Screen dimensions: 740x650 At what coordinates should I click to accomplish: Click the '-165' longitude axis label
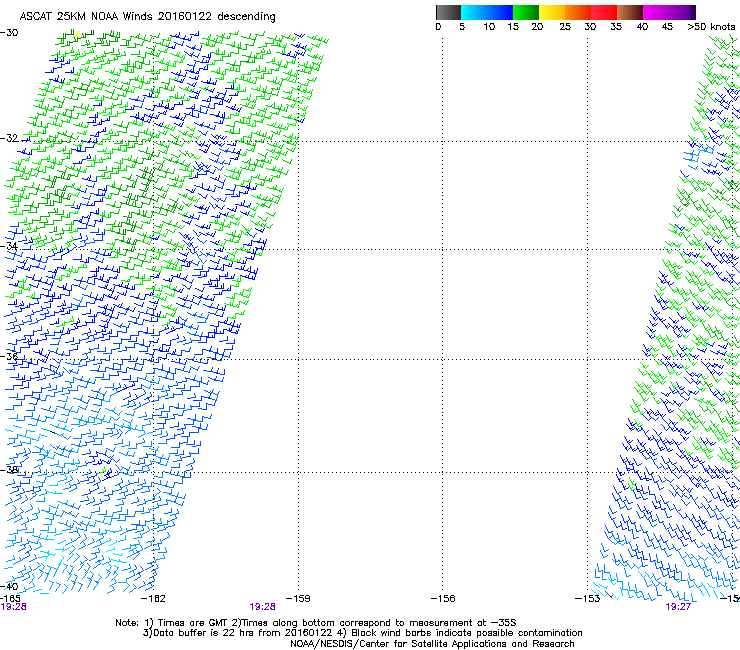pyautogui.click(x=10, y=599)
